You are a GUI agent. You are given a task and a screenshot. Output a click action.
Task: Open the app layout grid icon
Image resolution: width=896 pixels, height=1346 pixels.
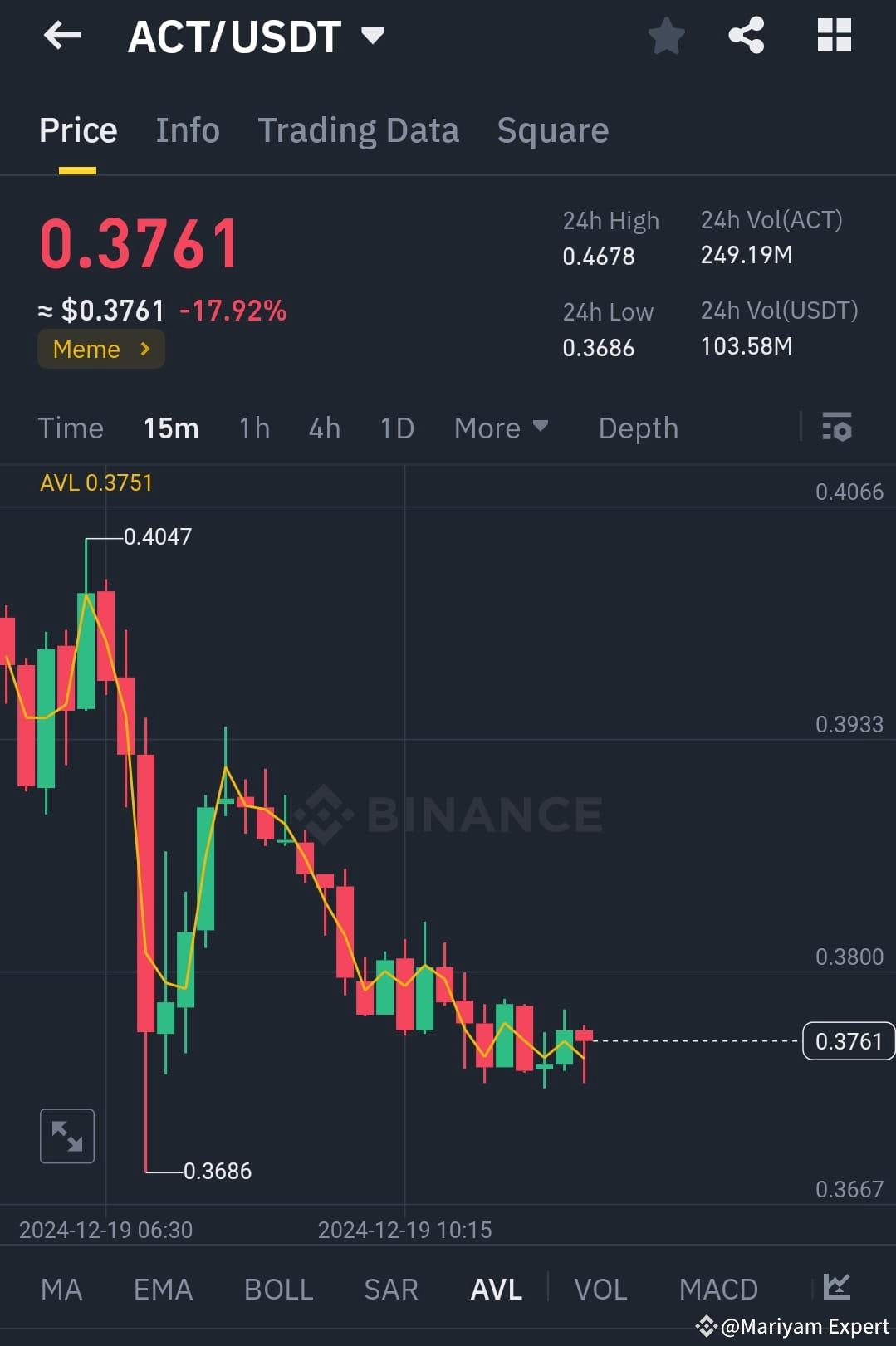pyautogui.click(x=834, y=35)
